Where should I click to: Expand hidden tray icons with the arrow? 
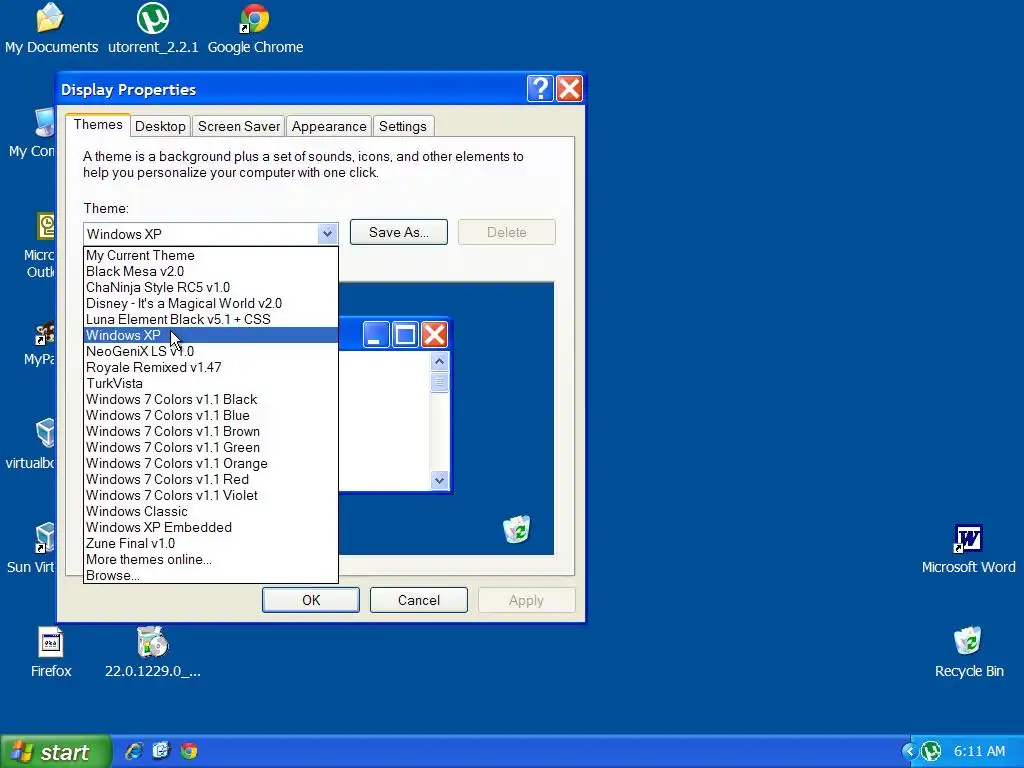[909, 751]
